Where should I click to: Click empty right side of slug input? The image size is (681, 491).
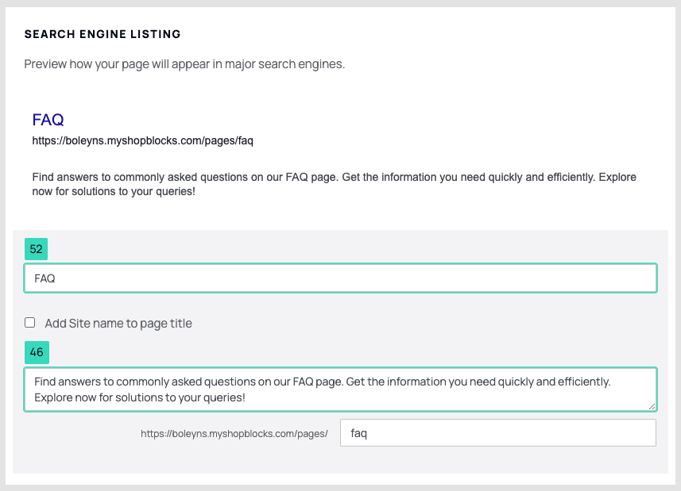pos(512,433)
